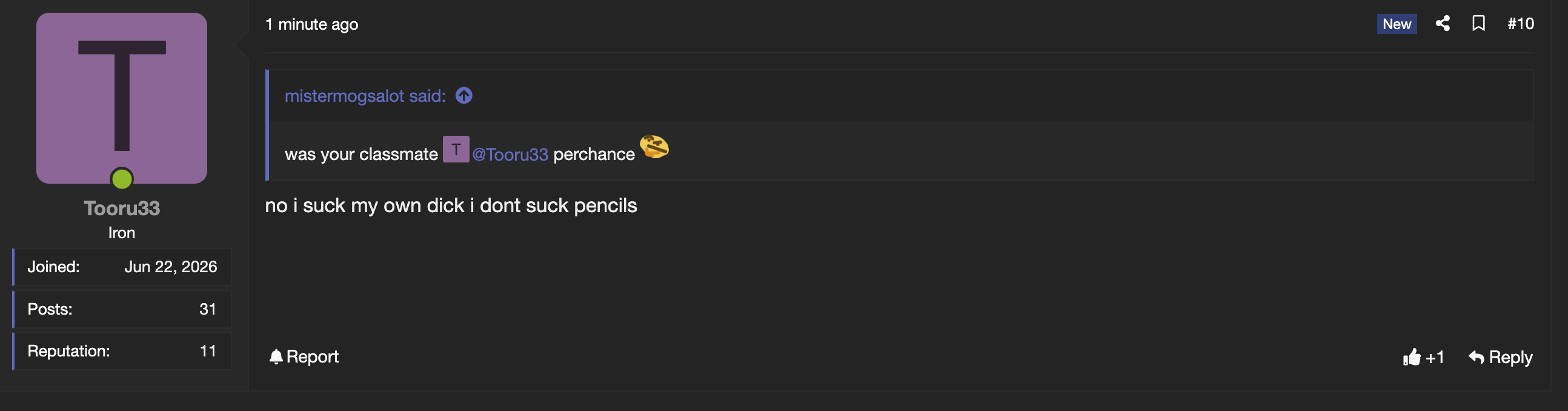Viewport: 1568px width, 411px height.
Task: Open the large purple T profile avatar
Action: [122, 98]
